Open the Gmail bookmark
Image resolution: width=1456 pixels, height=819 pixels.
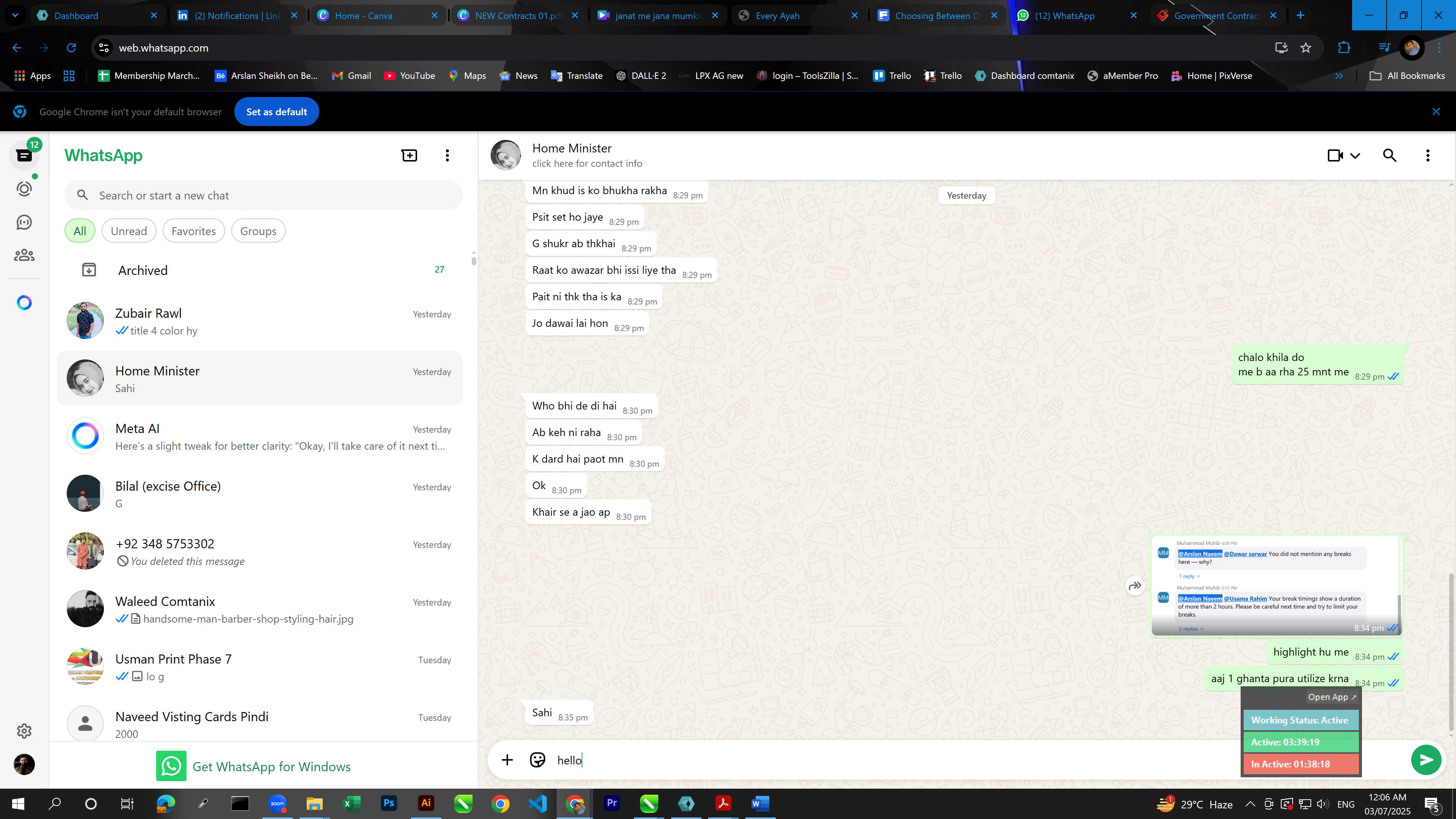[x=351, y=76]
